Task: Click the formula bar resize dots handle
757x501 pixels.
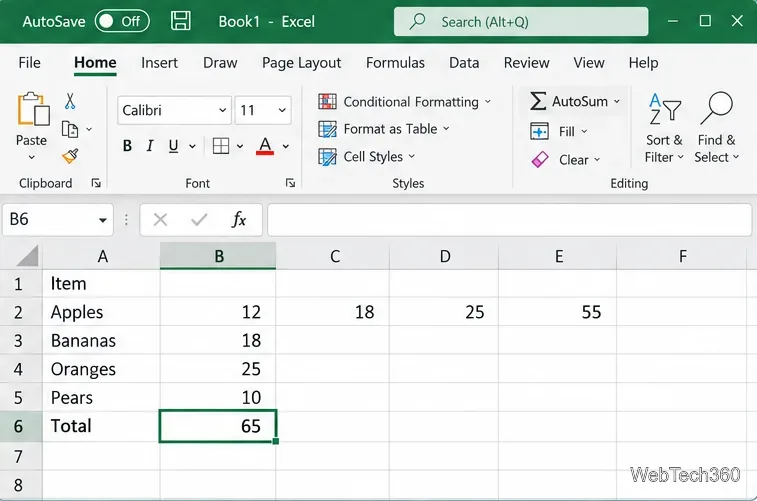Action: [126, 220]
